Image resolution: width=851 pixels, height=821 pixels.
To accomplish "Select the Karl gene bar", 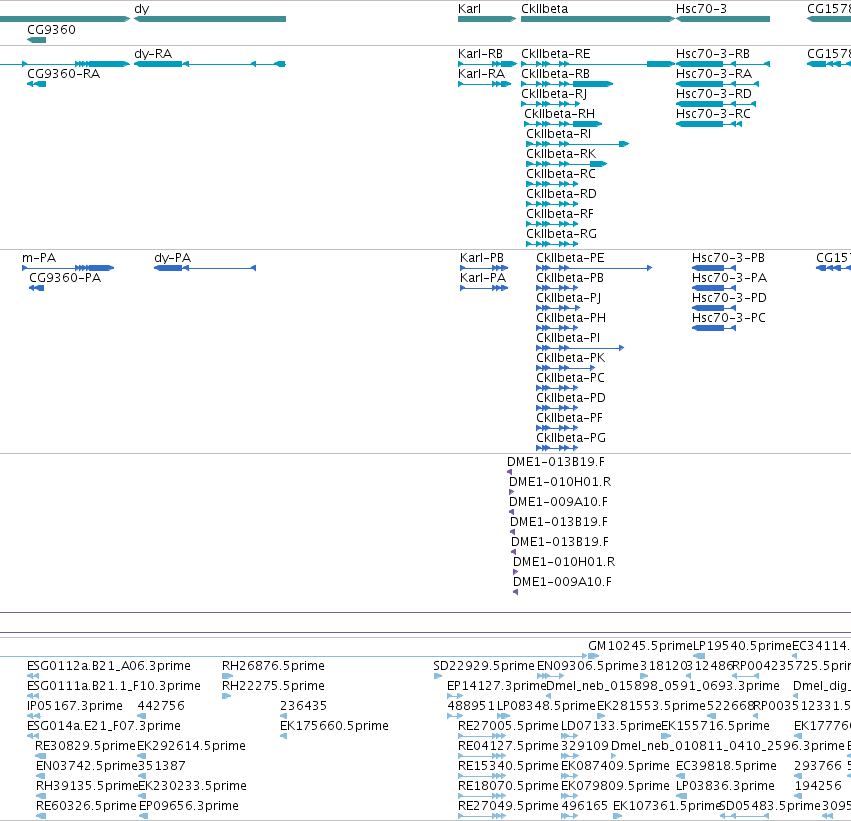I will point(487,19).
